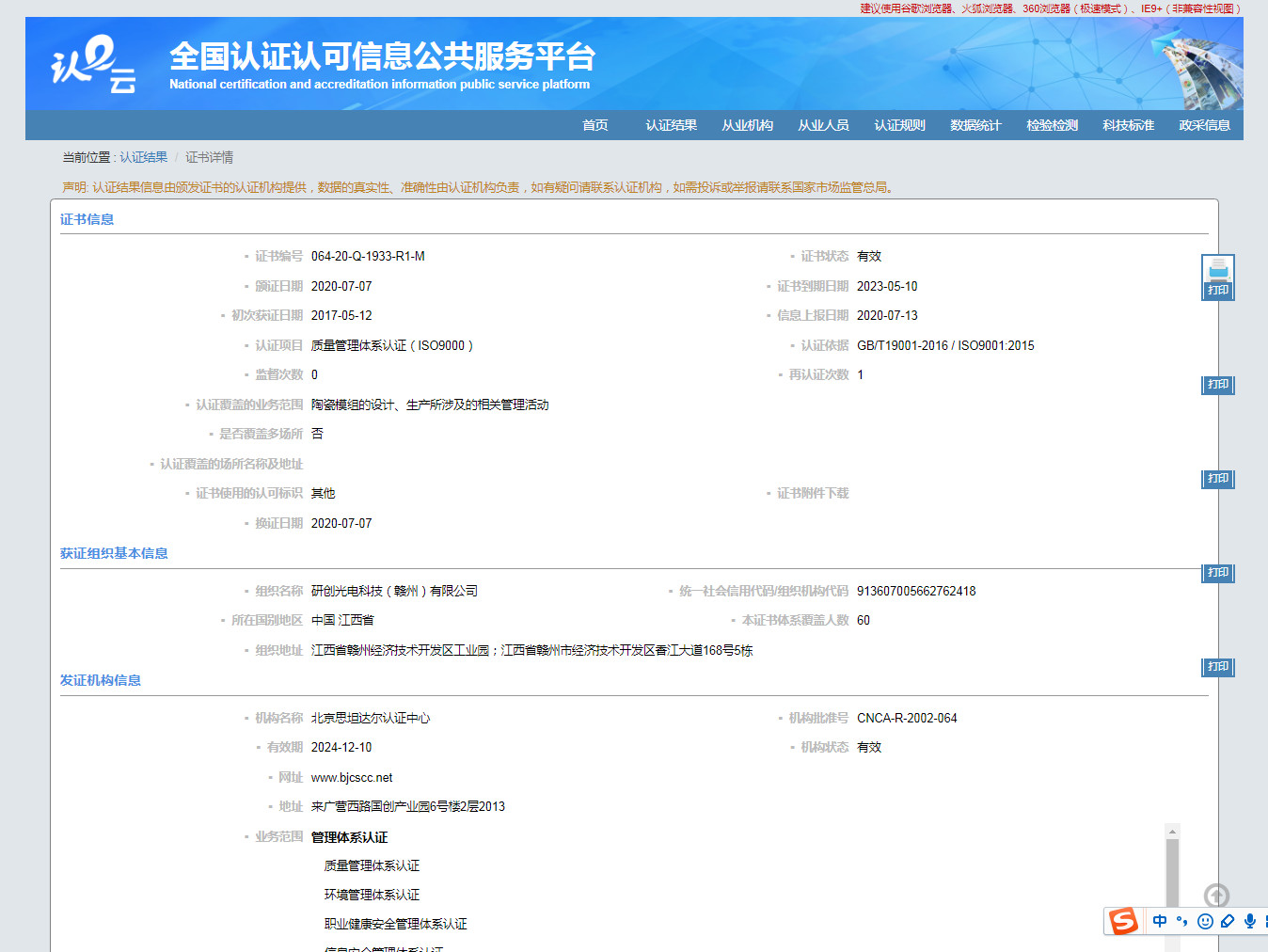
Task: Open the 认证规则 menu
Action: pyautogui.click(x=899, y=125)
